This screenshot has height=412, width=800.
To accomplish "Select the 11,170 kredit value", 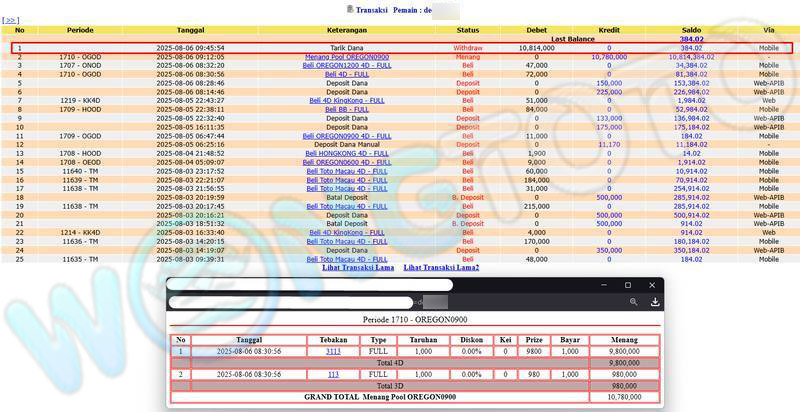I will tap(609, 145).
